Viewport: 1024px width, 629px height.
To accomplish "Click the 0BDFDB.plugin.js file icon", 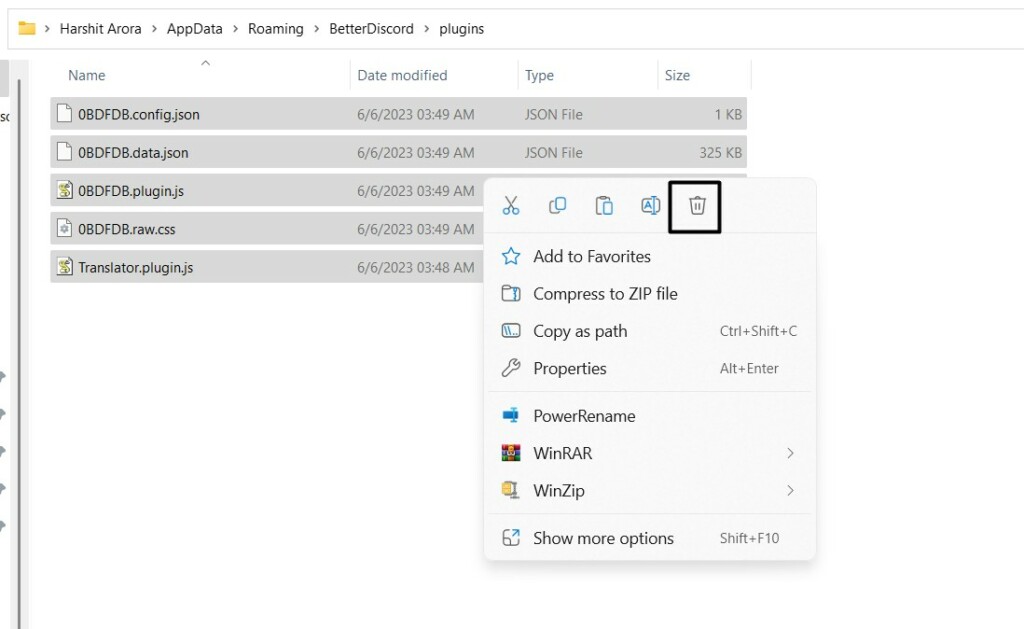I will click(65, 191).
